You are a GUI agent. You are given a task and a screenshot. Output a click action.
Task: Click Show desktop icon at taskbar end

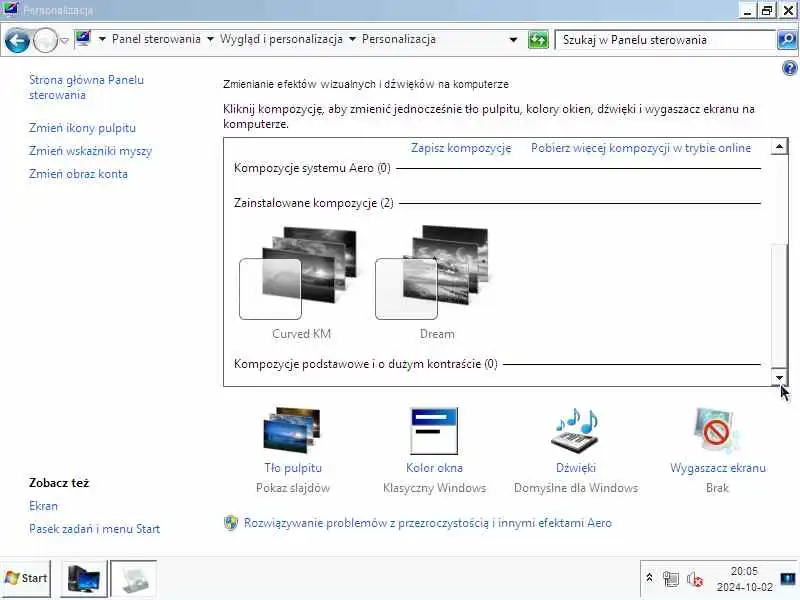click(789, 579)
